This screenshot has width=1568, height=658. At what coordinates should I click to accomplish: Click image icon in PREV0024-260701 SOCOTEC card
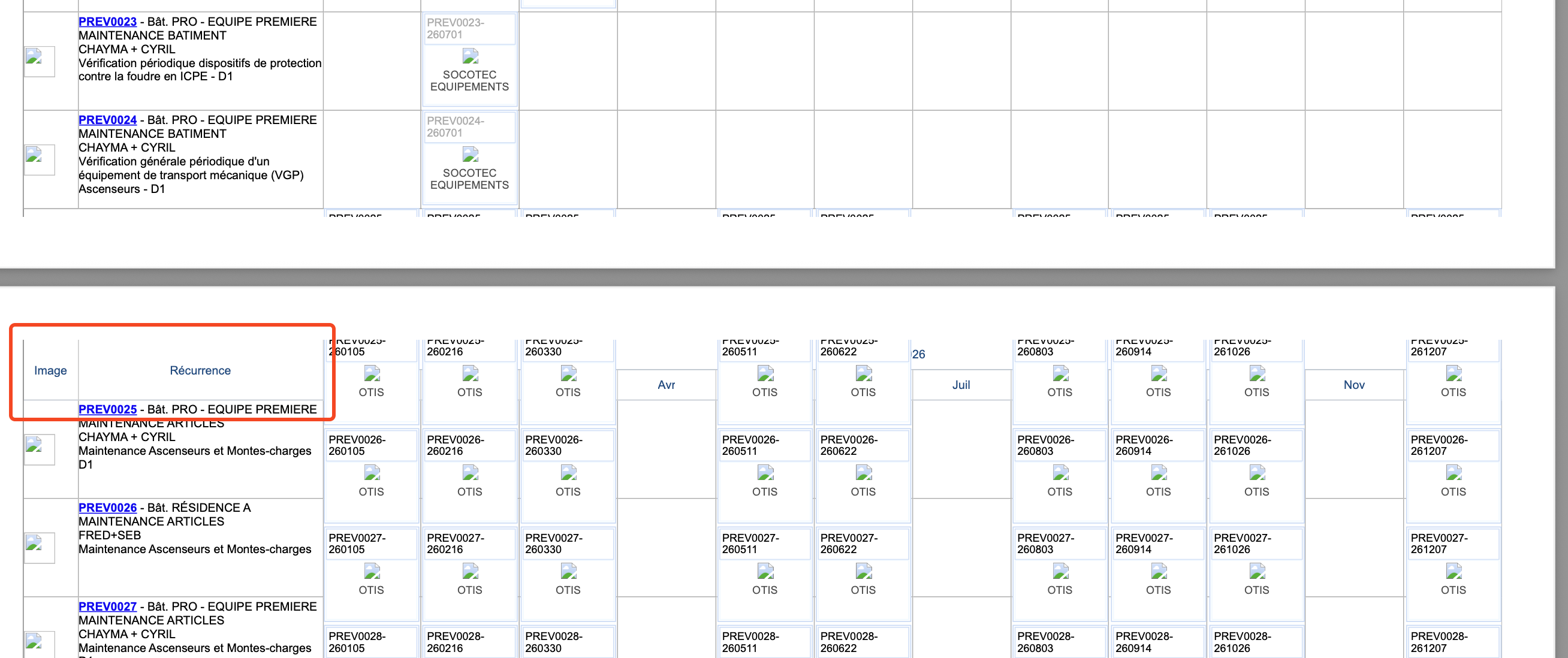[470, 155]
